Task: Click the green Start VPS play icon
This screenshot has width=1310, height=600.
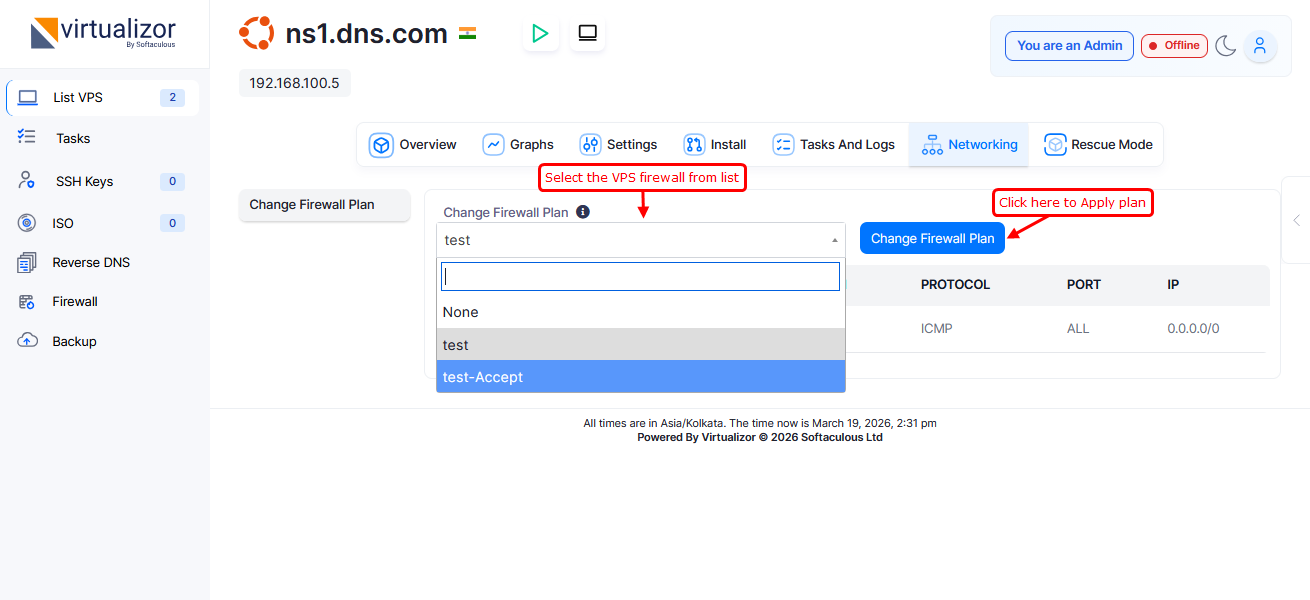Action: pyautogui.click(x=540, y=34)
